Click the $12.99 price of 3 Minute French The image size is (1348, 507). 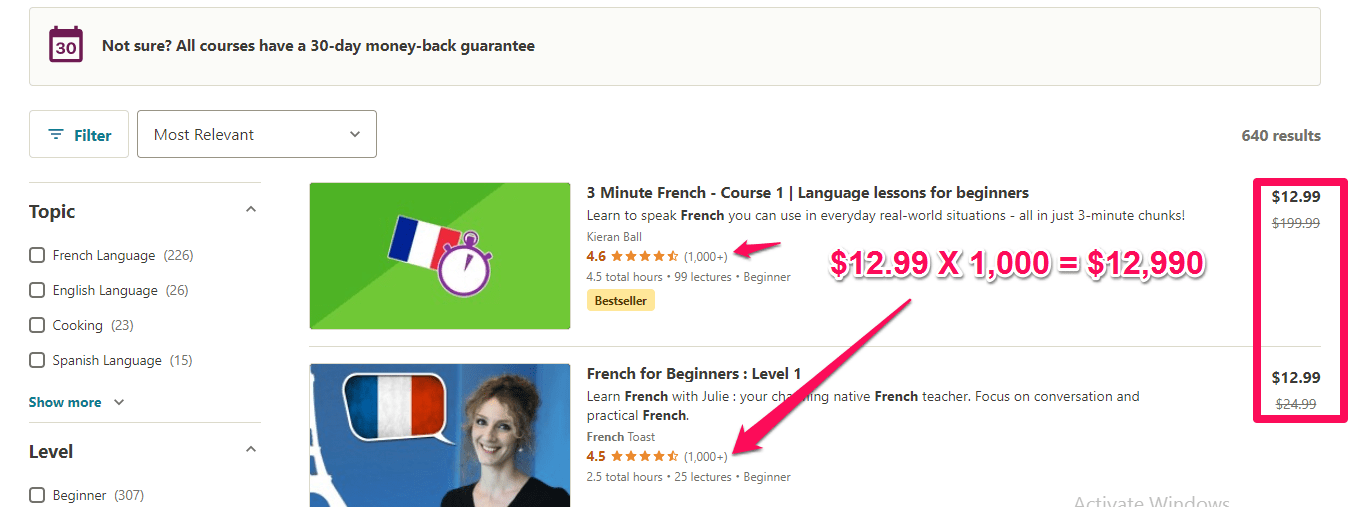(1295, 197)
